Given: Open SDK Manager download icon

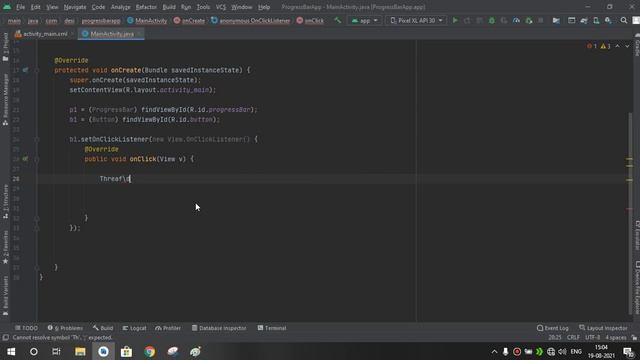Looking at the screenshot, I should 608,20.
